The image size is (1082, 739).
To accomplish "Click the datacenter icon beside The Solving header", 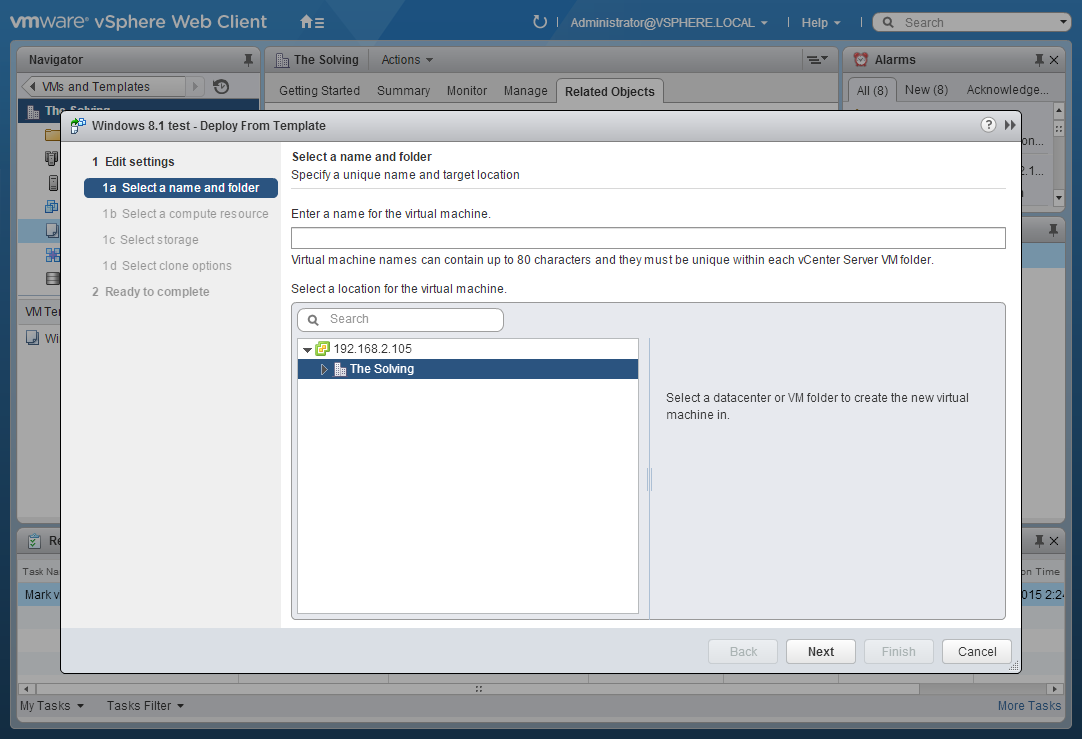I will (x=282, y=60).
